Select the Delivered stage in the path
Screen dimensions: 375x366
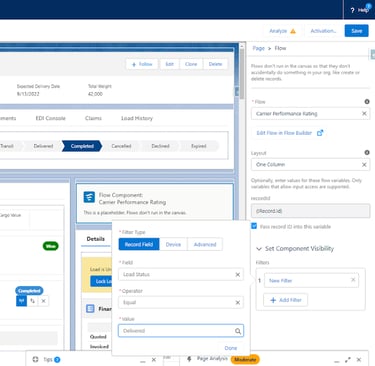pyautogui.click(x=43, y=146)
